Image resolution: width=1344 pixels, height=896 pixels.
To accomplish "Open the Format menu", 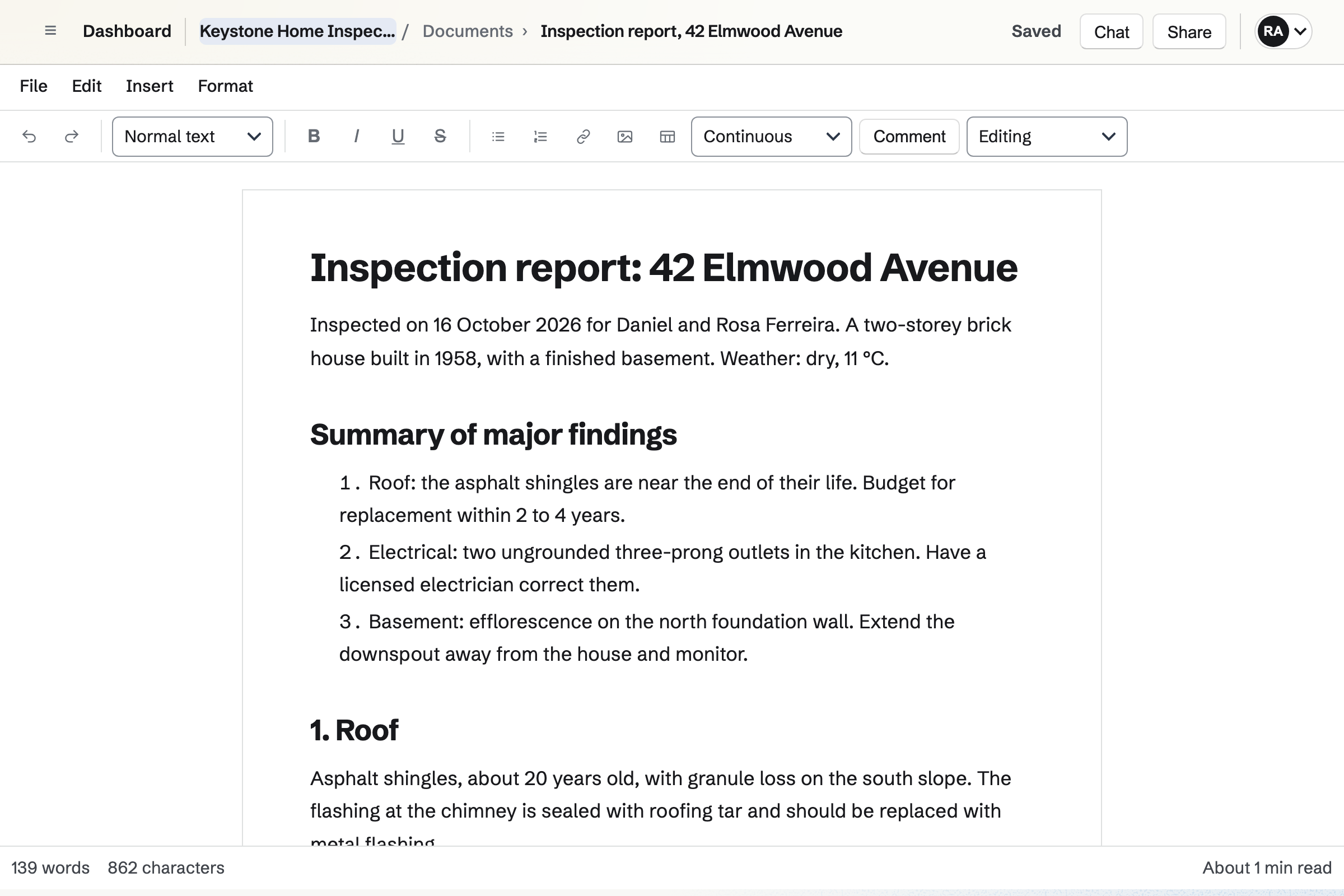I will [225, 86].
